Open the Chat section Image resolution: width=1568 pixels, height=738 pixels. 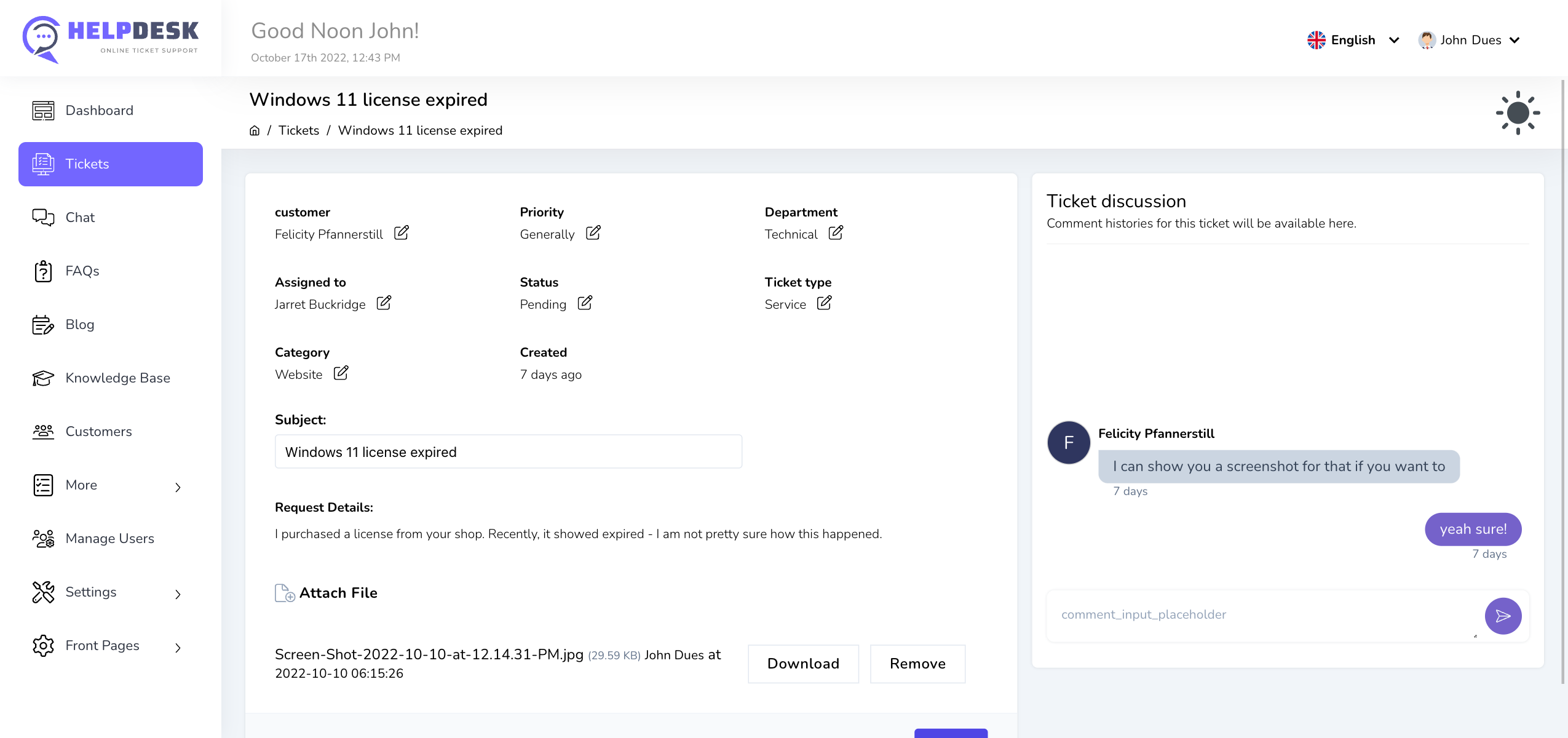coord(111,218)
